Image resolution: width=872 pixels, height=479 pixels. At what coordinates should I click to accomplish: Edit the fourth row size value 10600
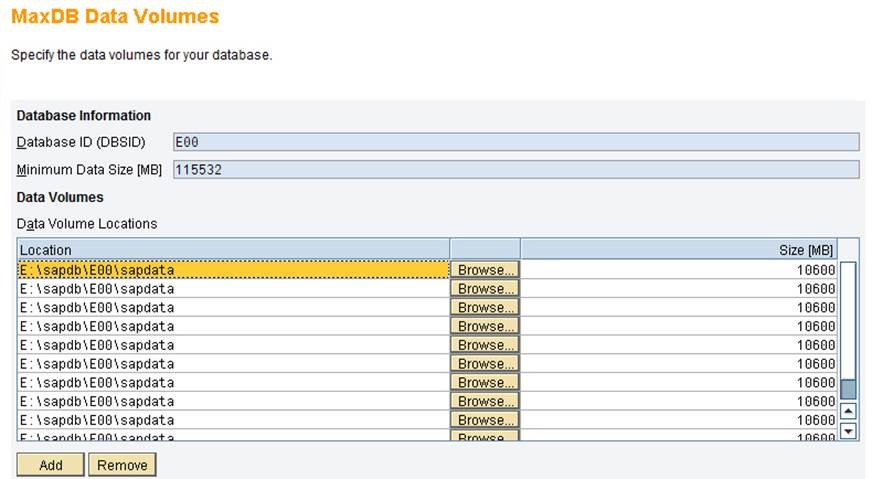[816, 327]
